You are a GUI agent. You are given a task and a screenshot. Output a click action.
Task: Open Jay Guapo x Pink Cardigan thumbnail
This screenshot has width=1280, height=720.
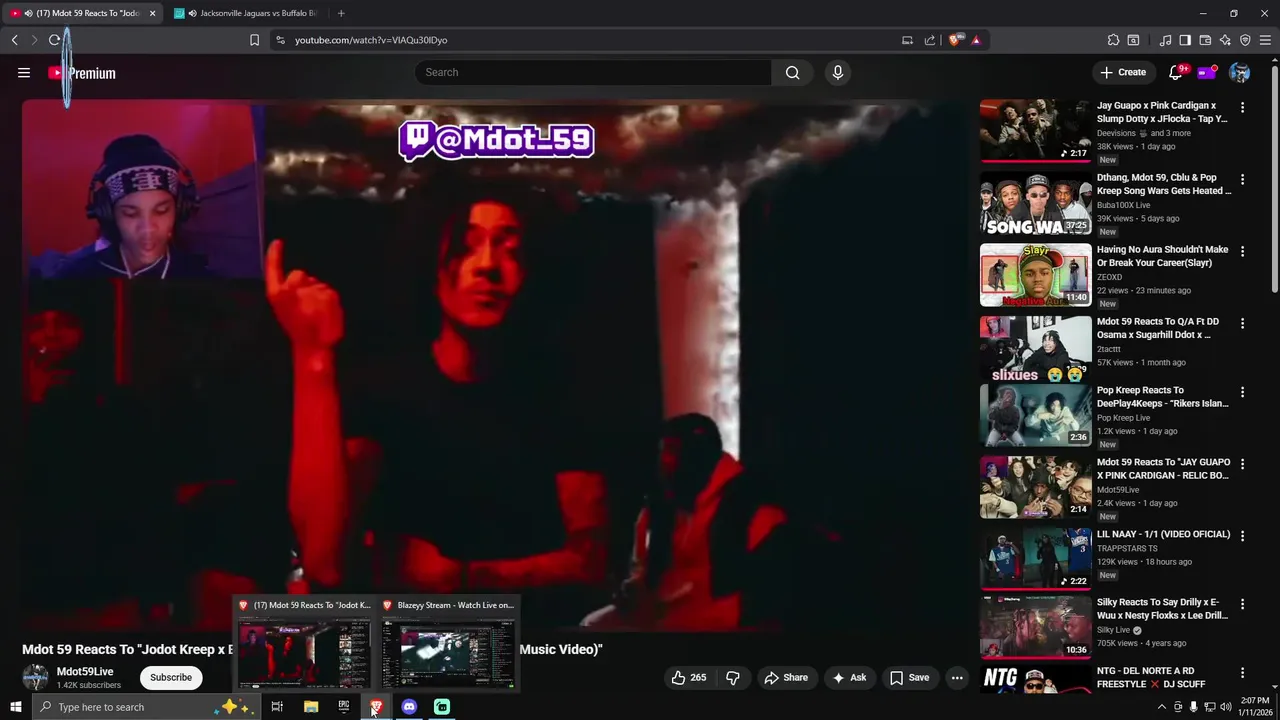point(1035,130)
